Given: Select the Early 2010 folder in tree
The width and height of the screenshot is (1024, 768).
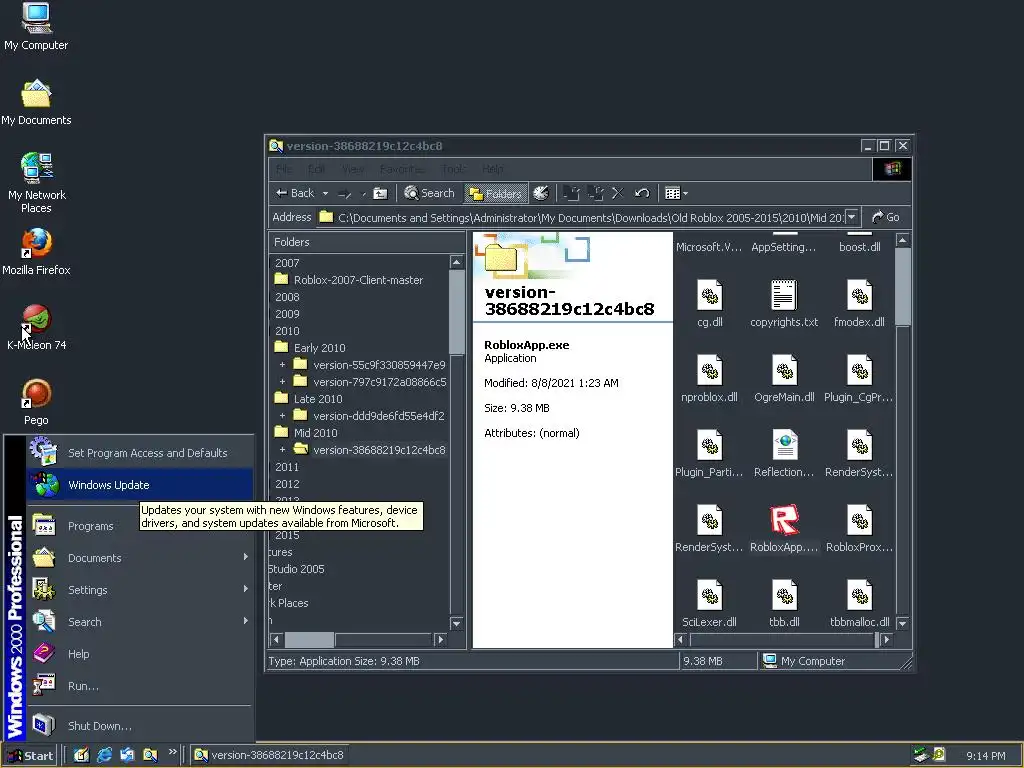Looking at the screenshot, I should click(x=310, y=348).
